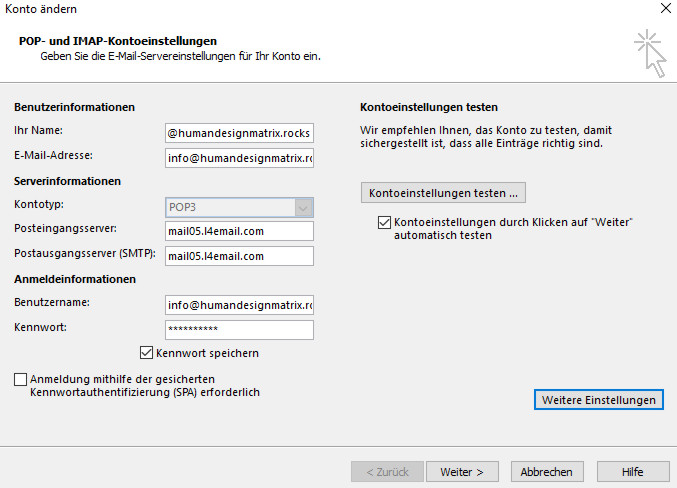Enable the SPA secure password authentication checkbox
Viewport: 677px width, 488px height.
pyautogui.click(x=22, y=380)
